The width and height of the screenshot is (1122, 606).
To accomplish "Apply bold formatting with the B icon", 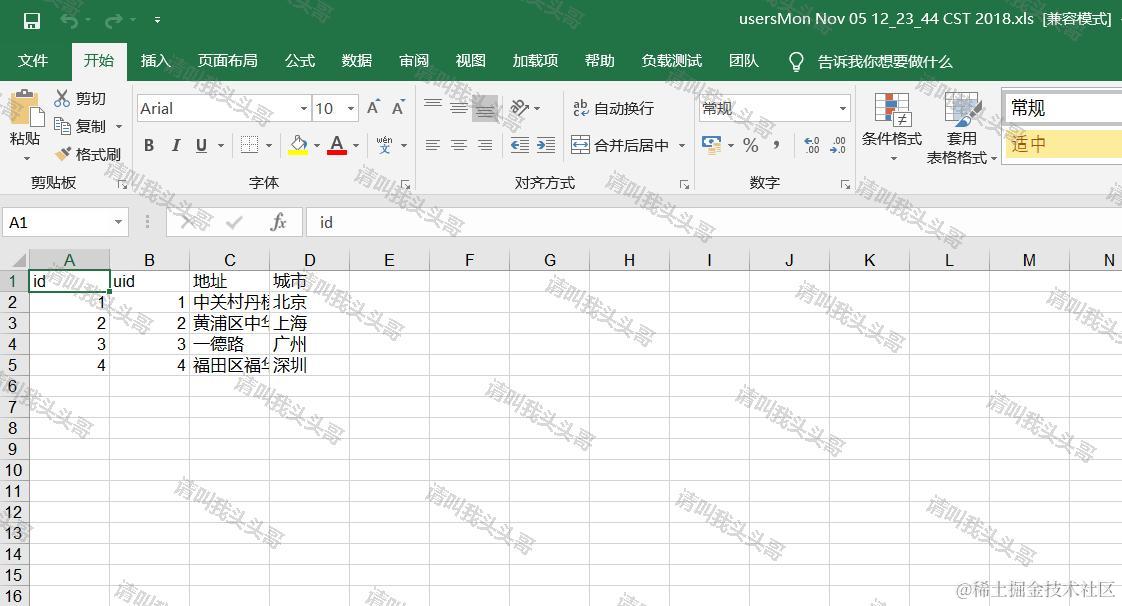I will [x=149, y=144].
